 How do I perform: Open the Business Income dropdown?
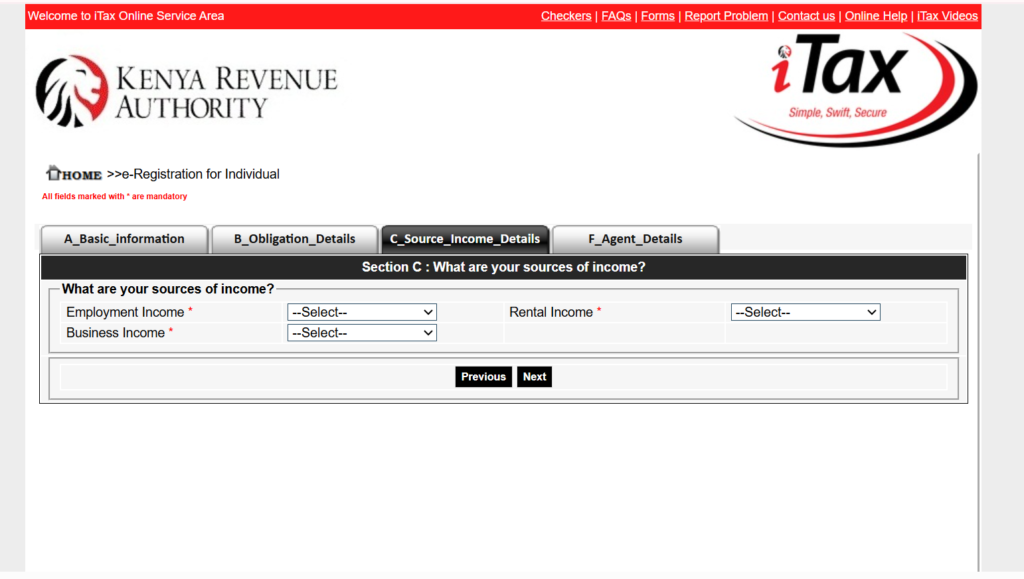[361, 332]
